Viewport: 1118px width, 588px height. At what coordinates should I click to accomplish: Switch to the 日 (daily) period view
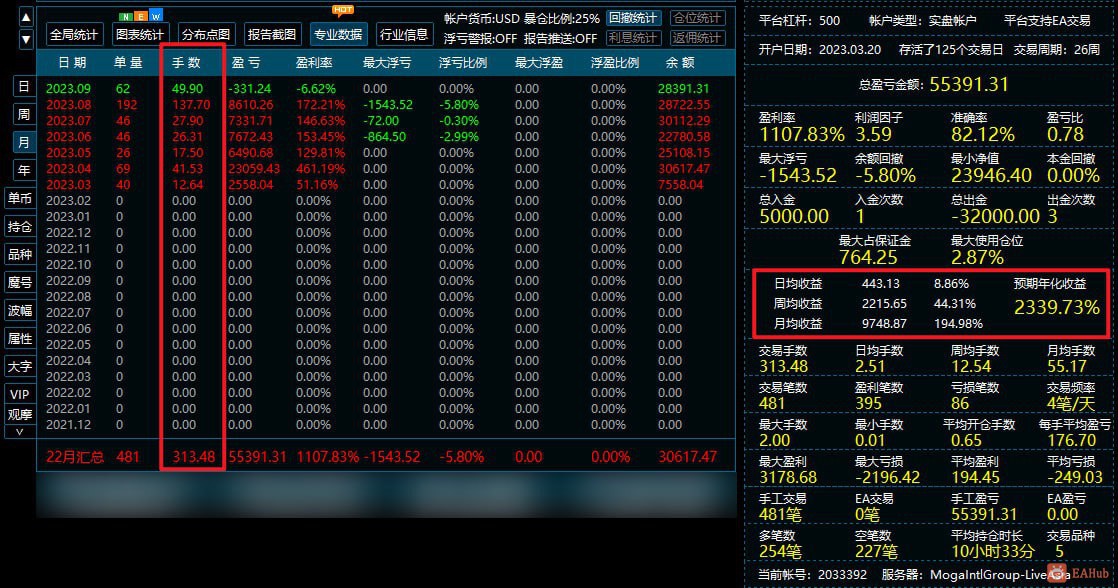click(x=24, y=86)
